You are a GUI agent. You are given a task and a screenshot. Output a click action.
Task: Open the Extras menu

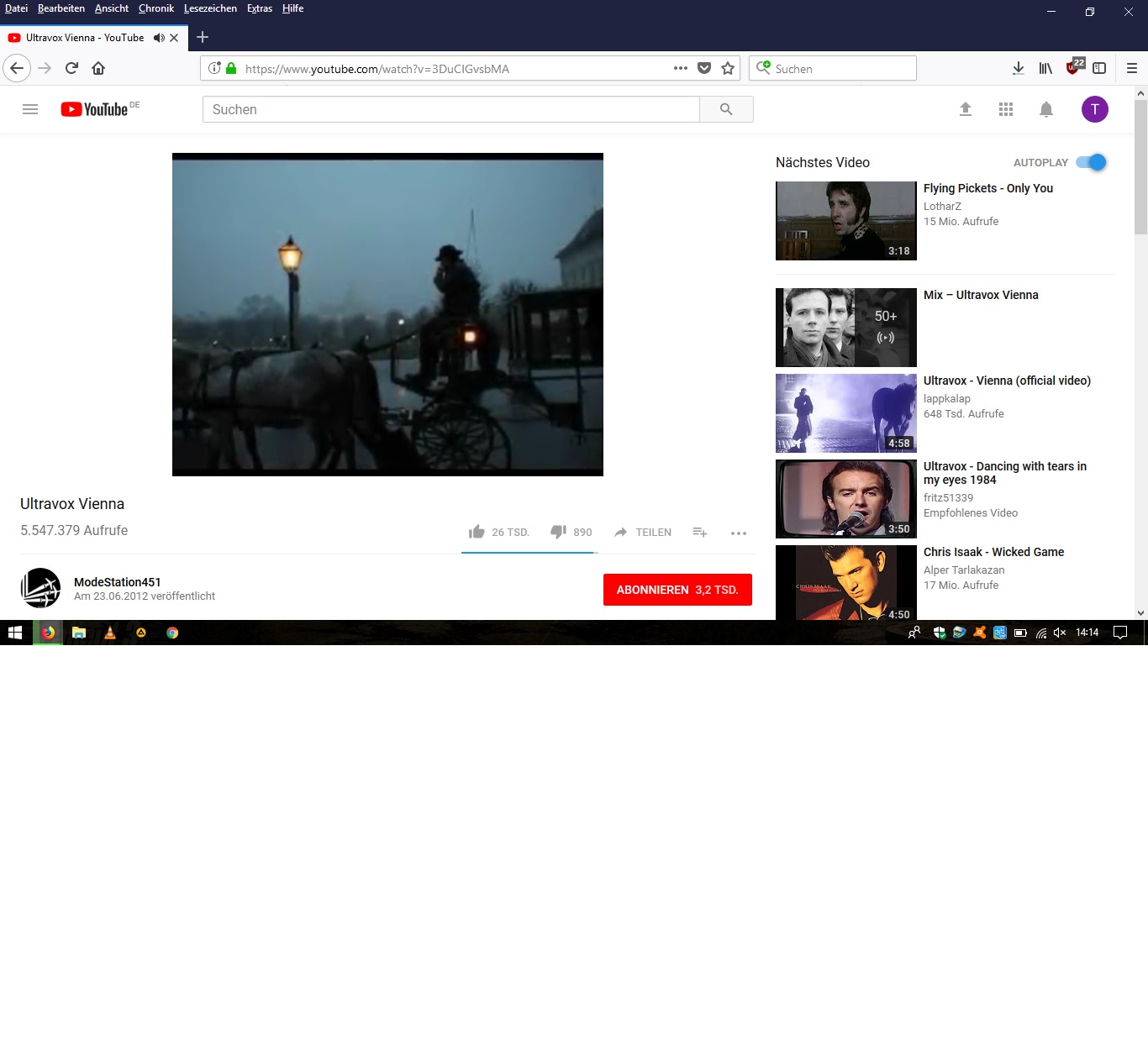click(260, 8)
